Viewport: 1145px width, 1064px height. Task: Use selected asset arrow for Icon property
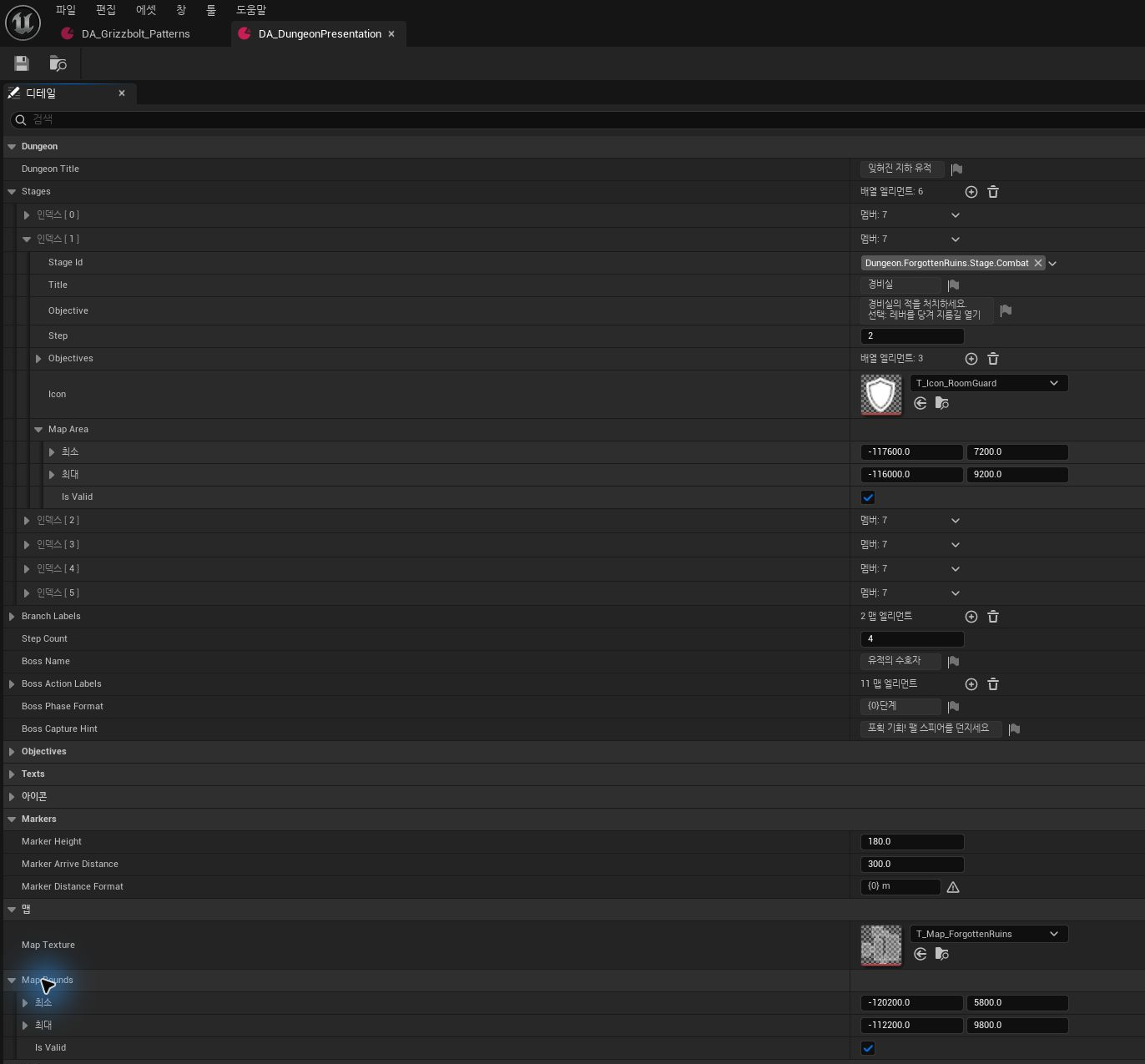tap(921, 403)
